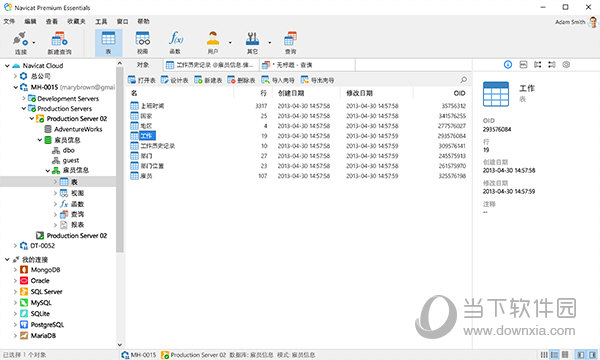This screenshot has height=360, width=600.
Task: Click the magnifier search icon above table list
Action: [463, 80]
